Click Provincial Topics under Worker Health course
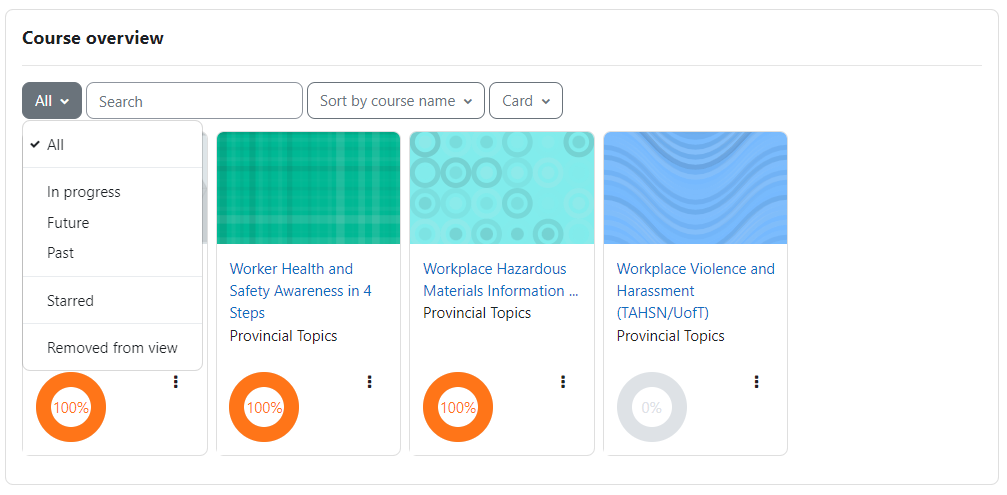 [x=283, y=336]
